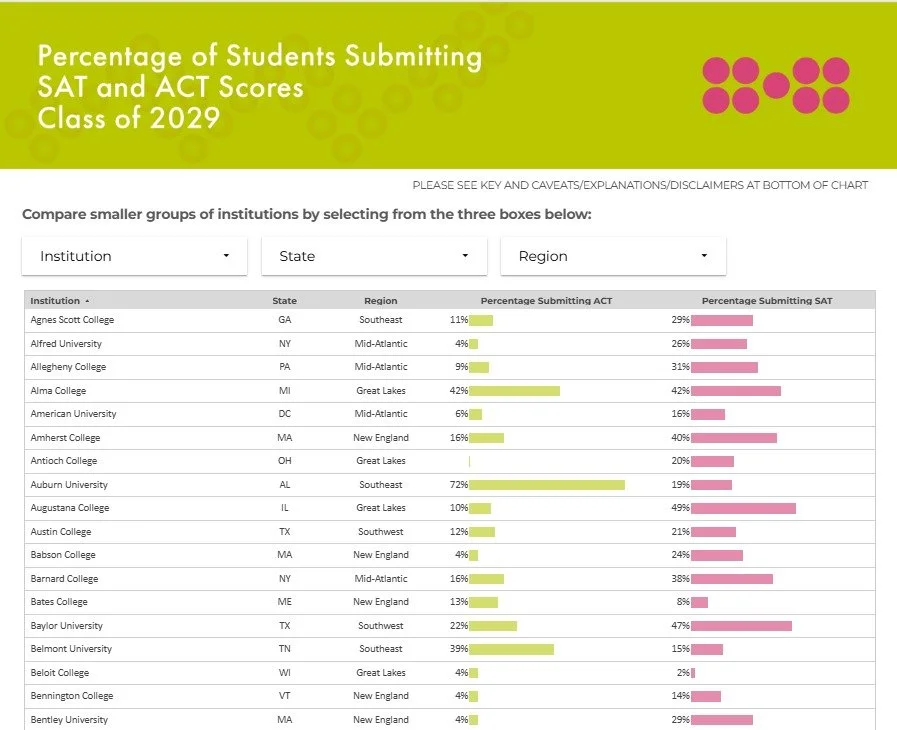The image size is (897, 730).
Task: Click the Bentley University row name
Action: coord(69,720)
